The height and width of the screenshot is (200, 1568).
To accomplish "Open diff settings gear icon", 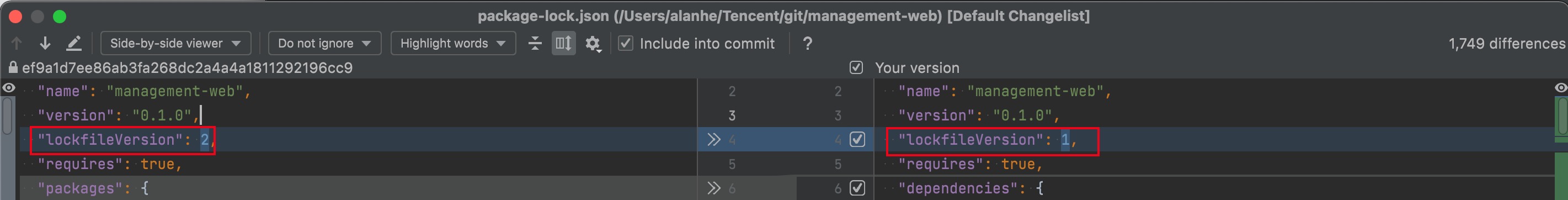I will [x=593, y=43].
